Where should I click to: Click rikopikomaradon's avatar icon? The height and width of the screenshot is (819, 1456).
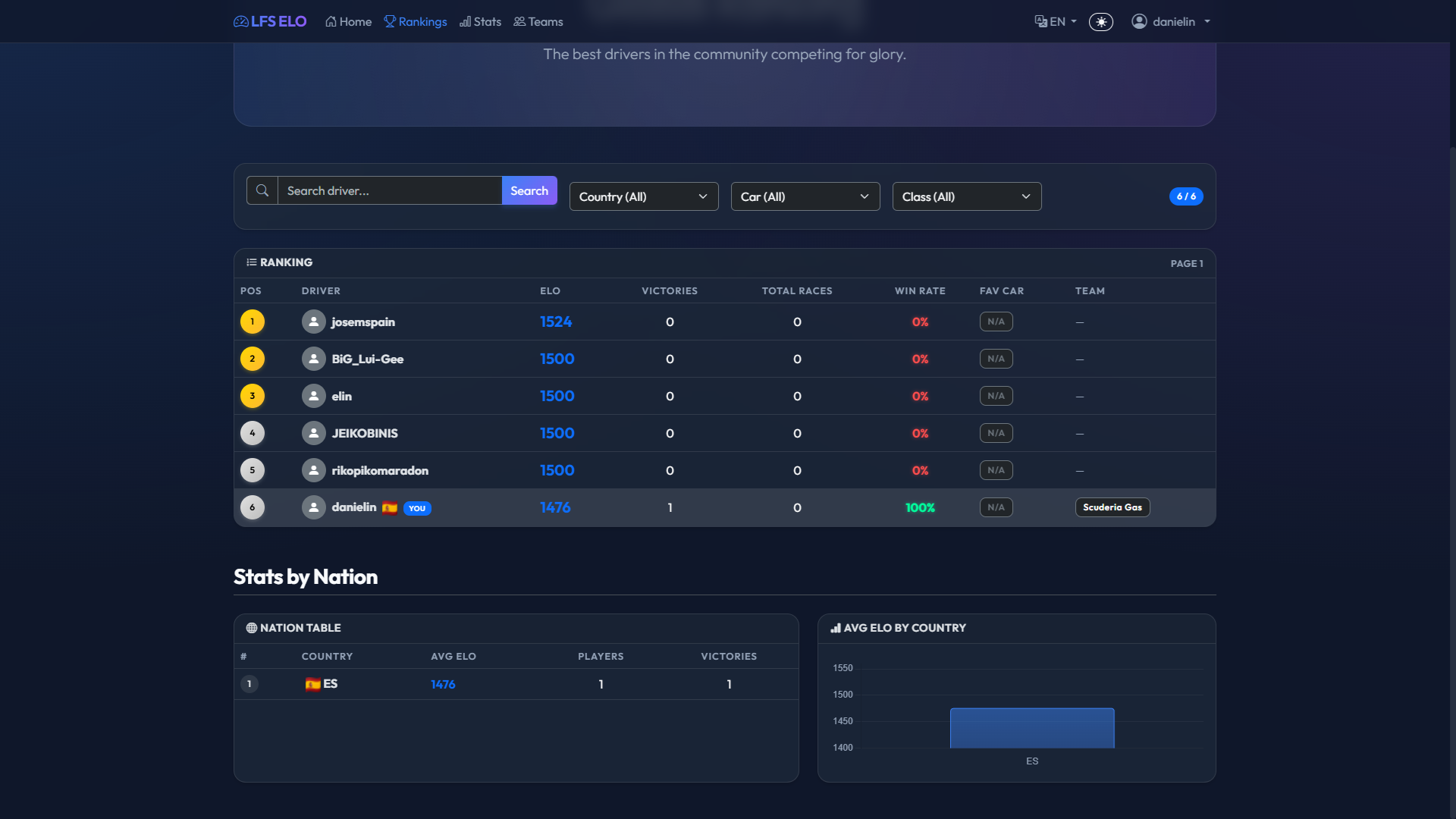[x=313, y=470]
